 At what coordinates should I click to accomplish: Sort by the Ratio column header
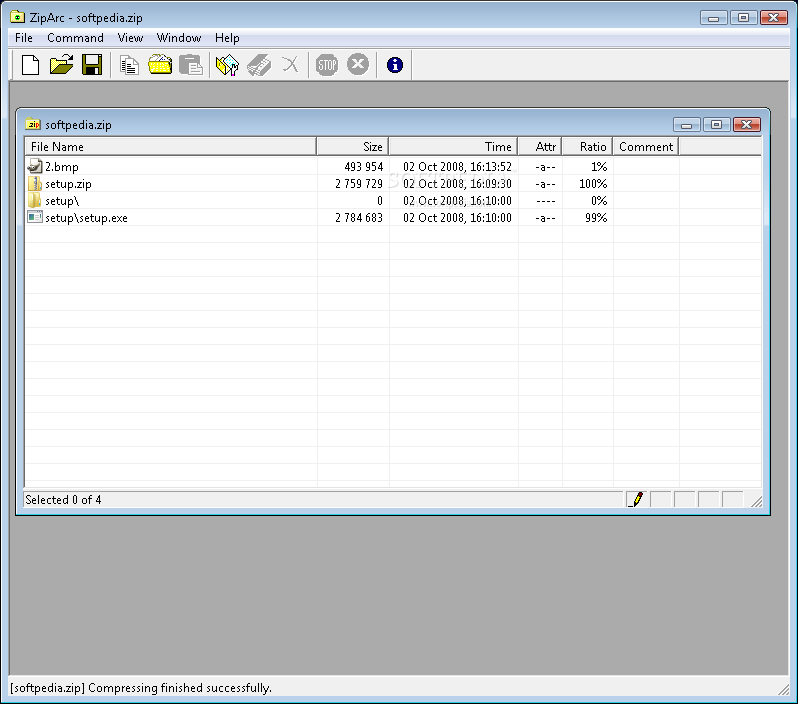tap(587, 147)
